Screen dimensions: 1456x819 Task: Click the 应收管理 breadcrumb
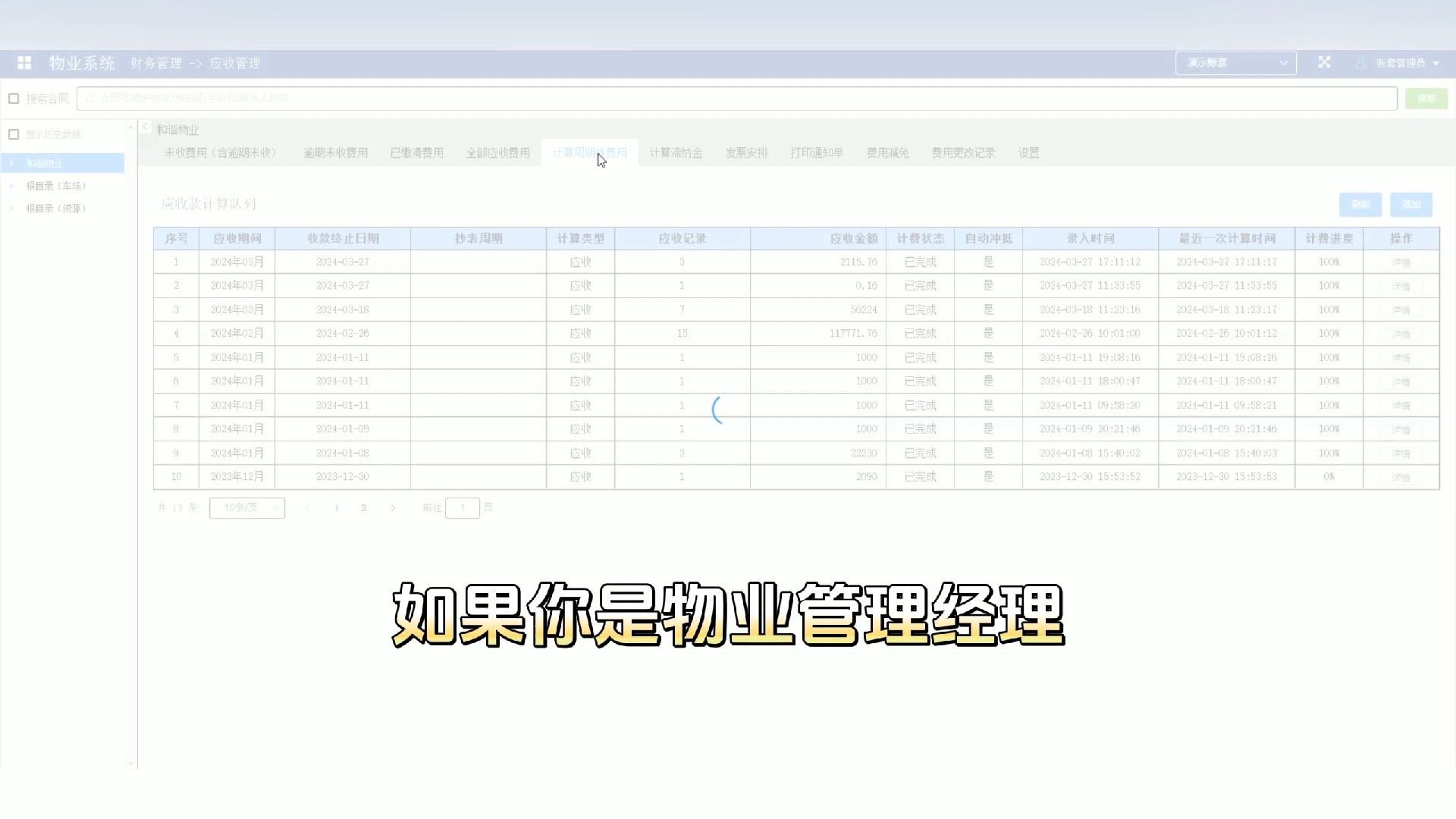(235, 63)
